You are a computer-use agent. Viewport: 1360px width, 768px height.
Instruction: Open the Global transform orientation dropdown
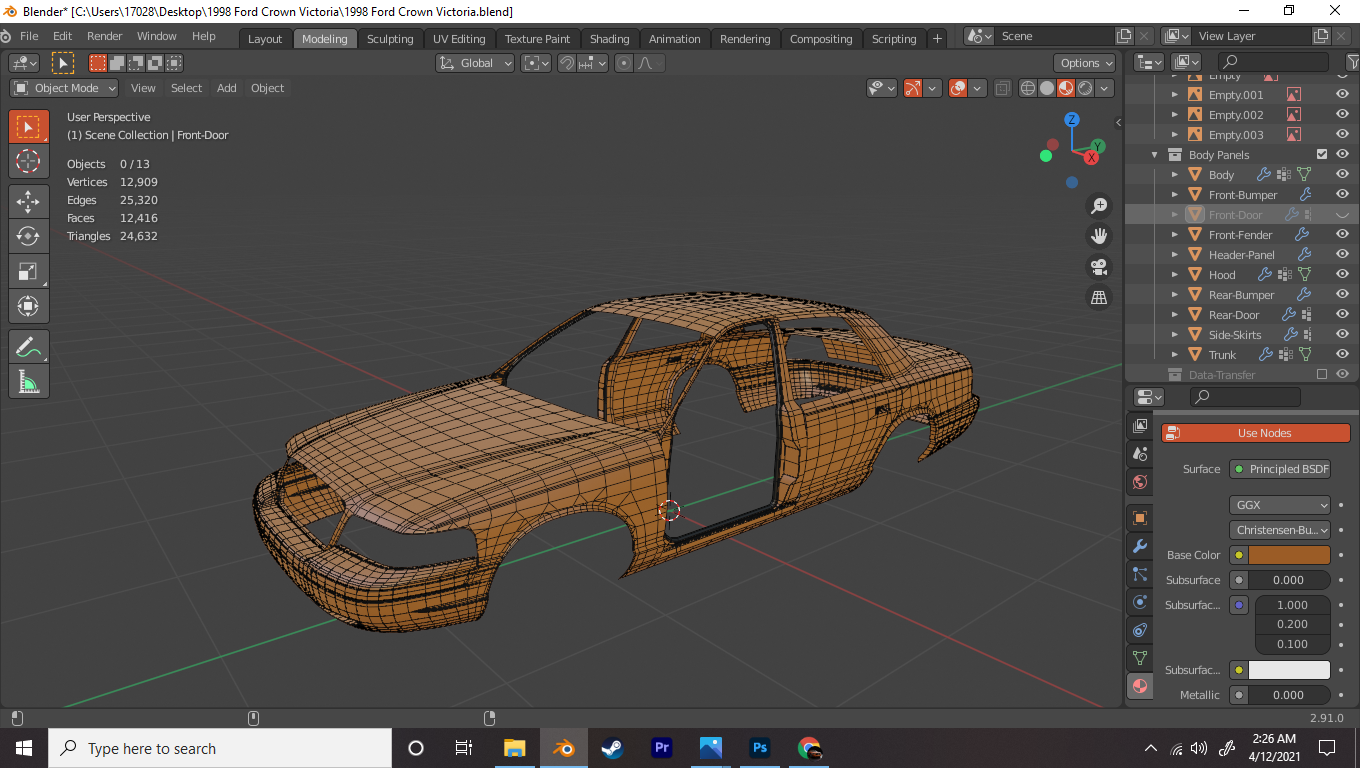[x=475, y=63]
